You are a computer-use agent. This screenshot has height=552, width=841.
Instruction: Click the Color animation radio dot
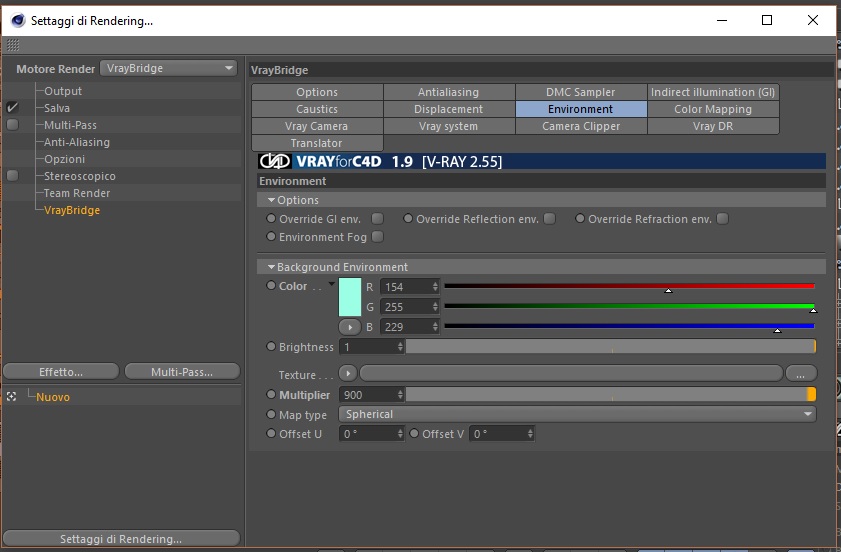[271, 285]
